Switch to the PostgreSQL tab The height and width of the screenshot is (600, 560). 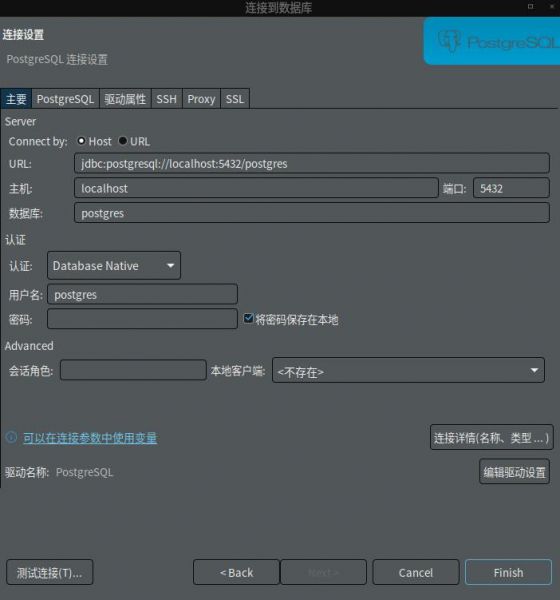65,99
